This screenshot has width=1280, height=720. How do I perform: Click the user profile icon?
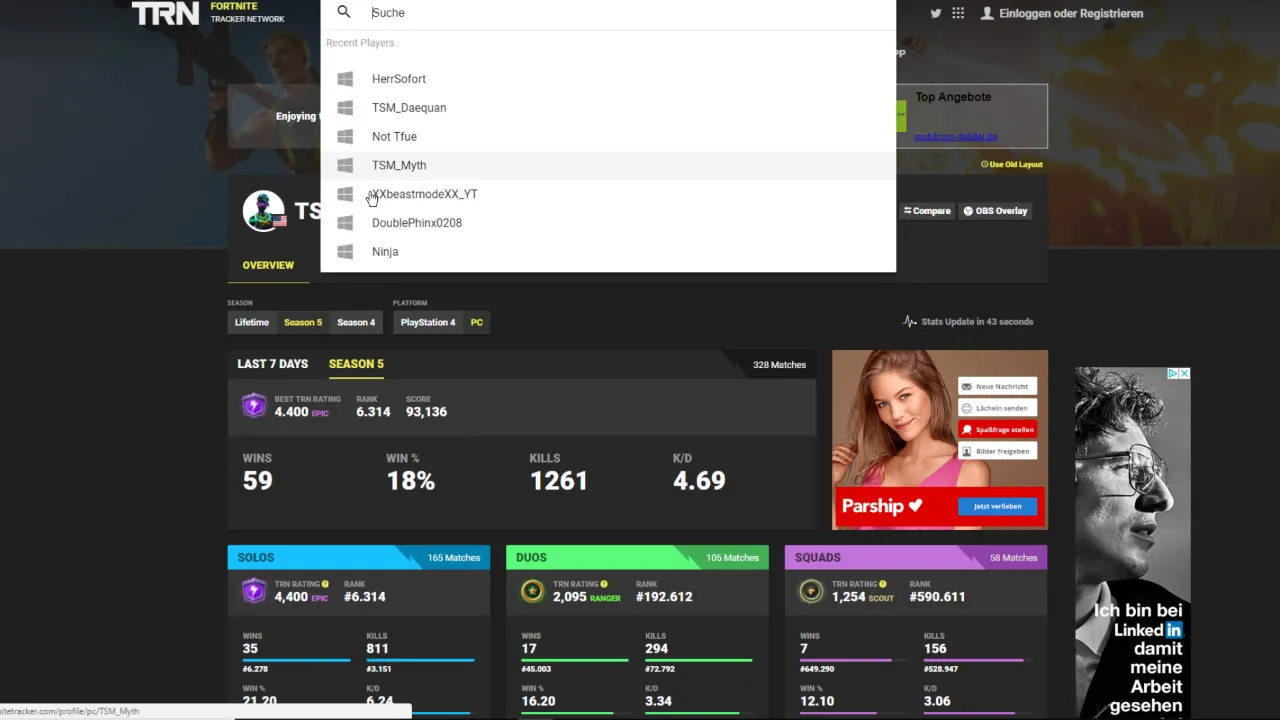[x=987, y=13]
